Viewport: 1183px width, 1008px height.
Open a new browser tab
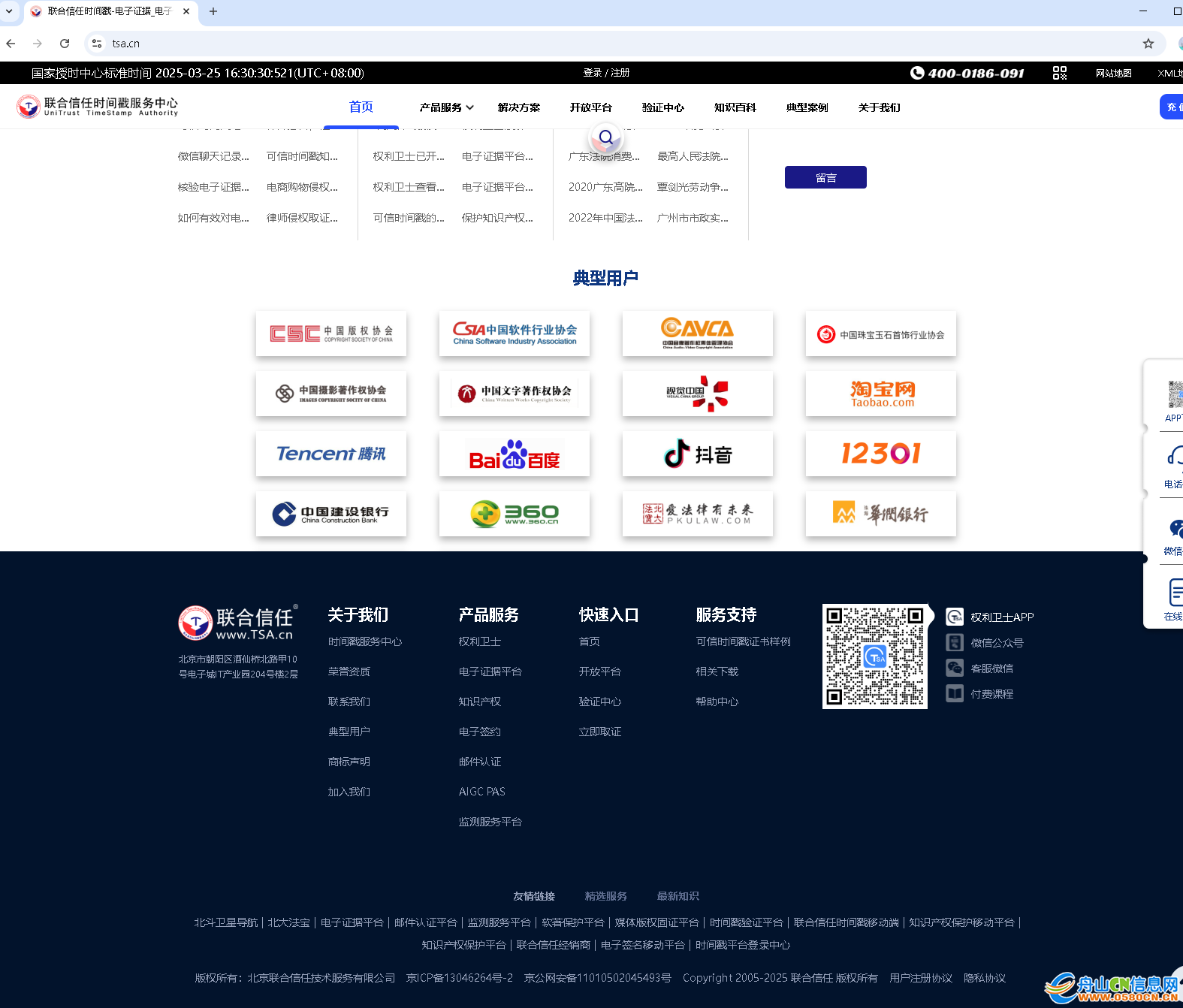click(x=213, y=11)
